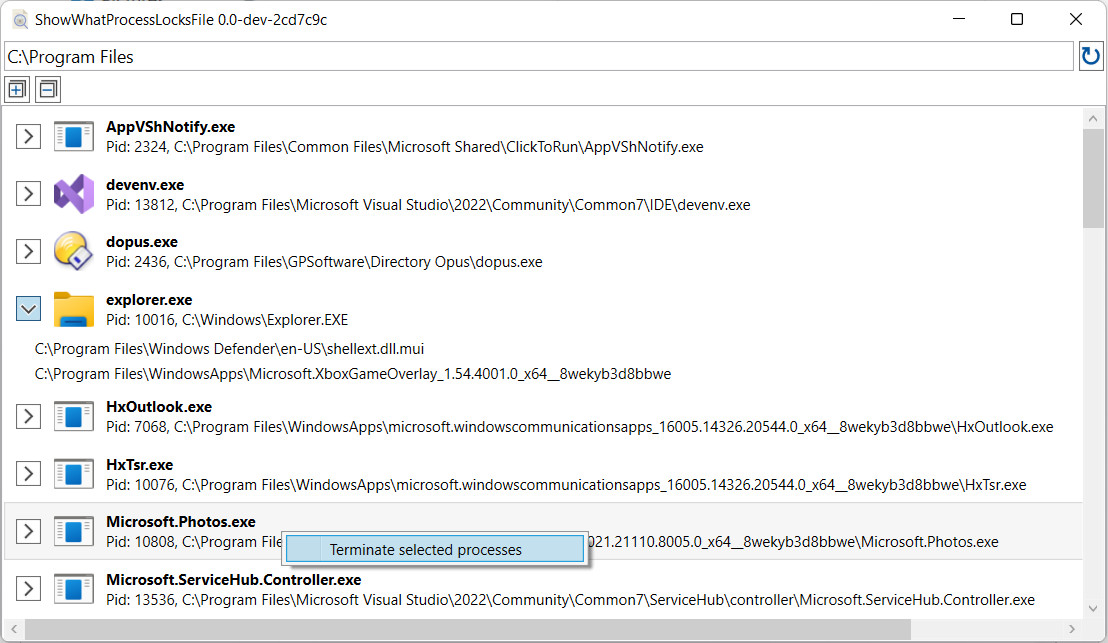This screenshot has width=1108, height=643.
Task: Expand the dopus.exe entry
Action: tap(28, 251)
